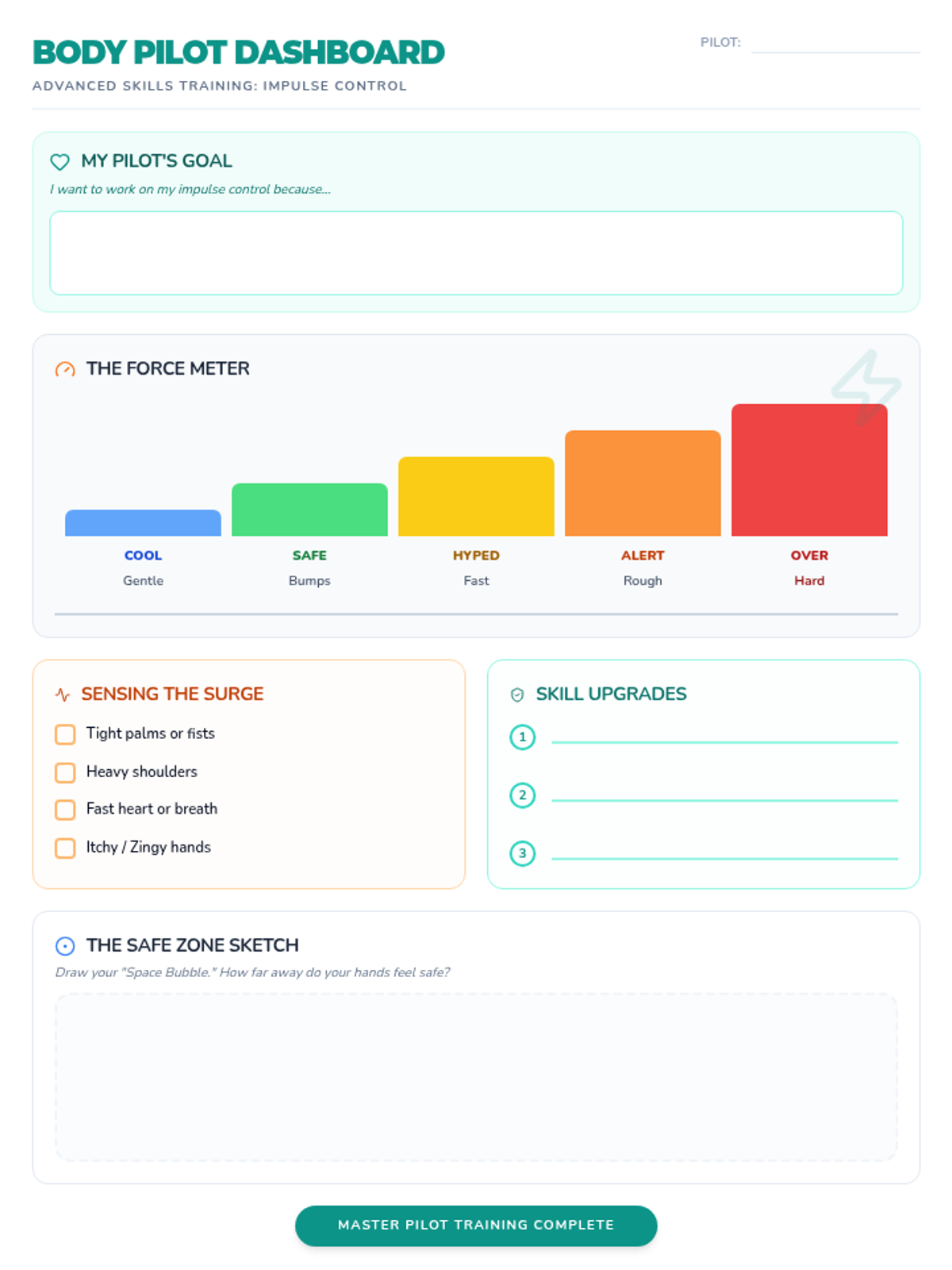Mark the Itchy / Zingy hands checkbox
The image size is (952, 1270).
pos(65,848)
